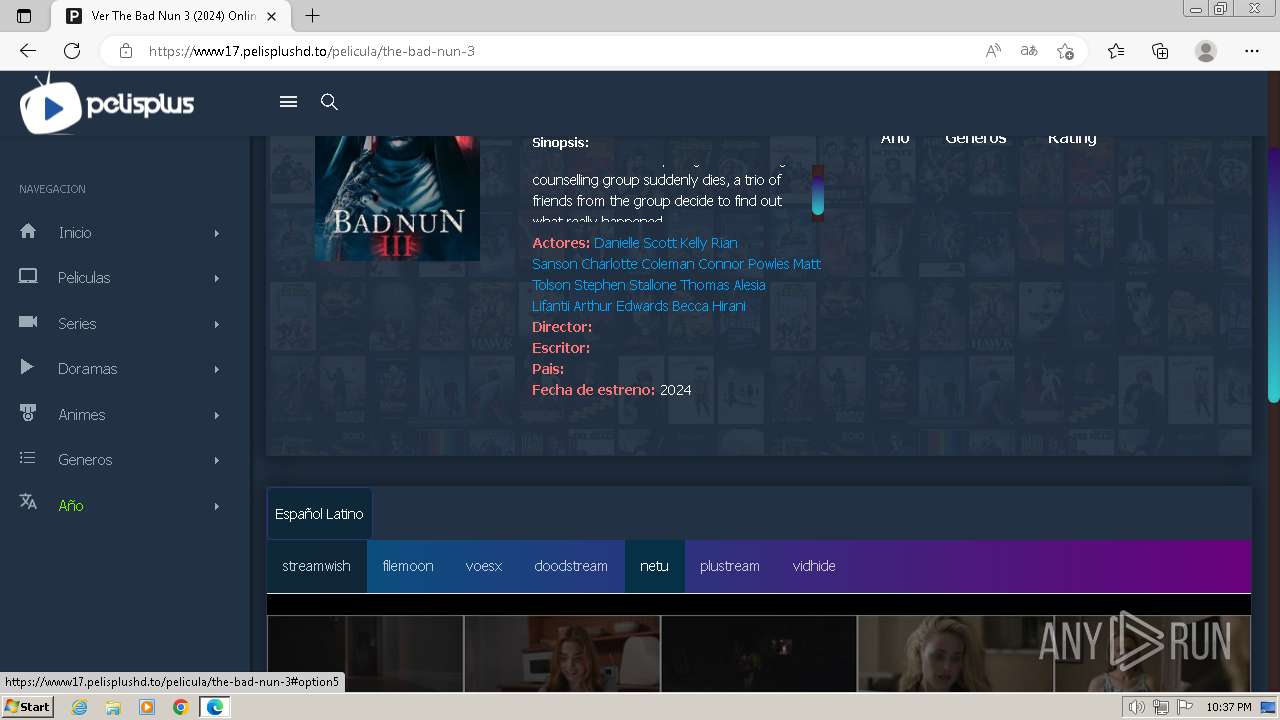Viewport: 1280px width, 720px height.
Task: Switch to the voesx server
Action: [x=484, y=566]
